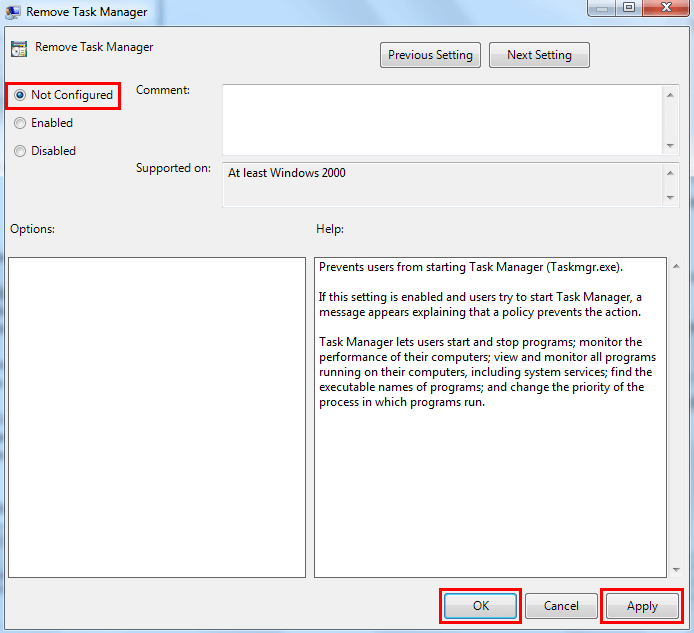Set the policy to Disabled

tap(20, 151)
